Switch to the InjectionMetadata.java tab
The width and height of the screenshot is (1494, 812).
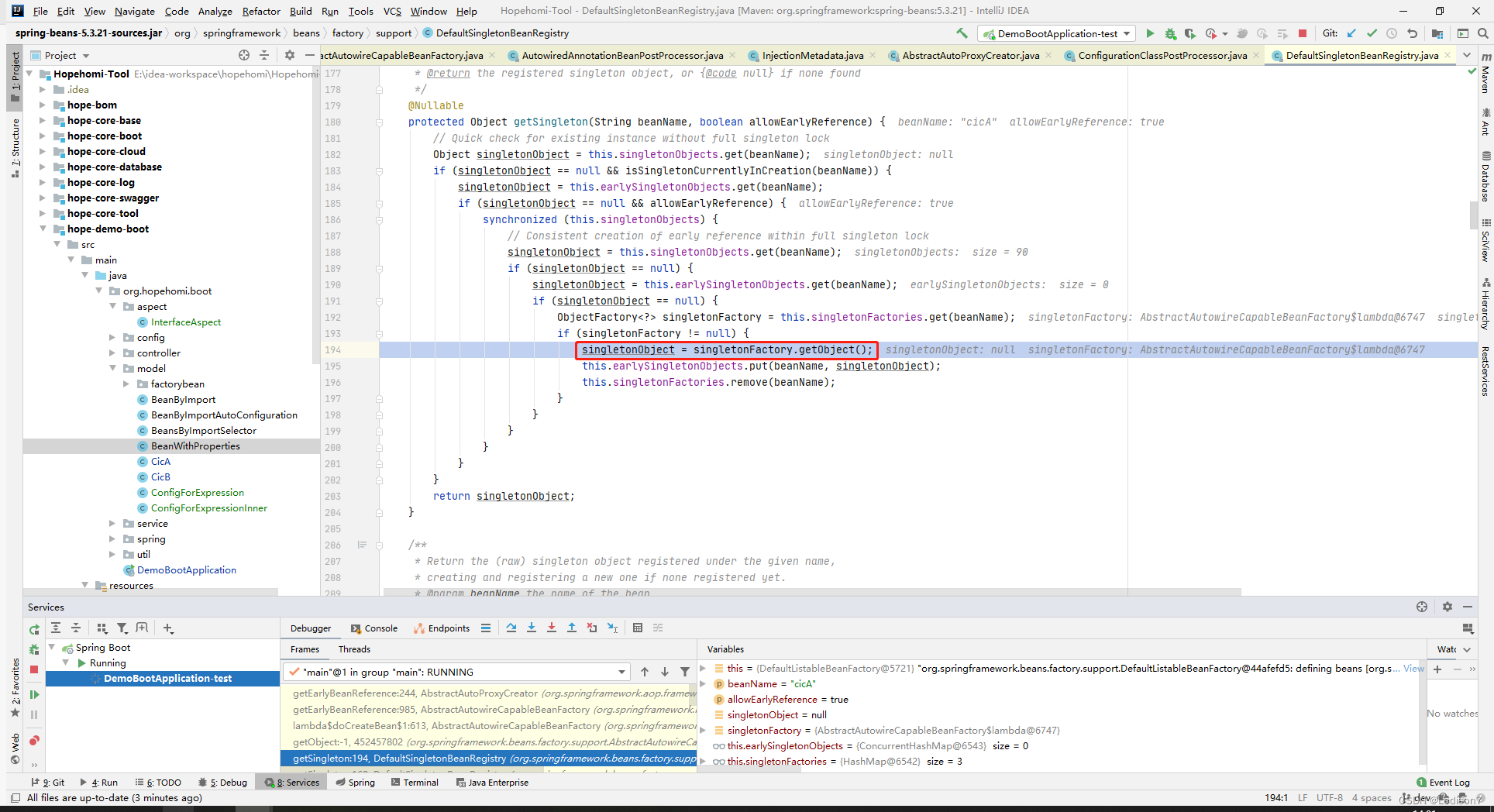tap(813, 55)
